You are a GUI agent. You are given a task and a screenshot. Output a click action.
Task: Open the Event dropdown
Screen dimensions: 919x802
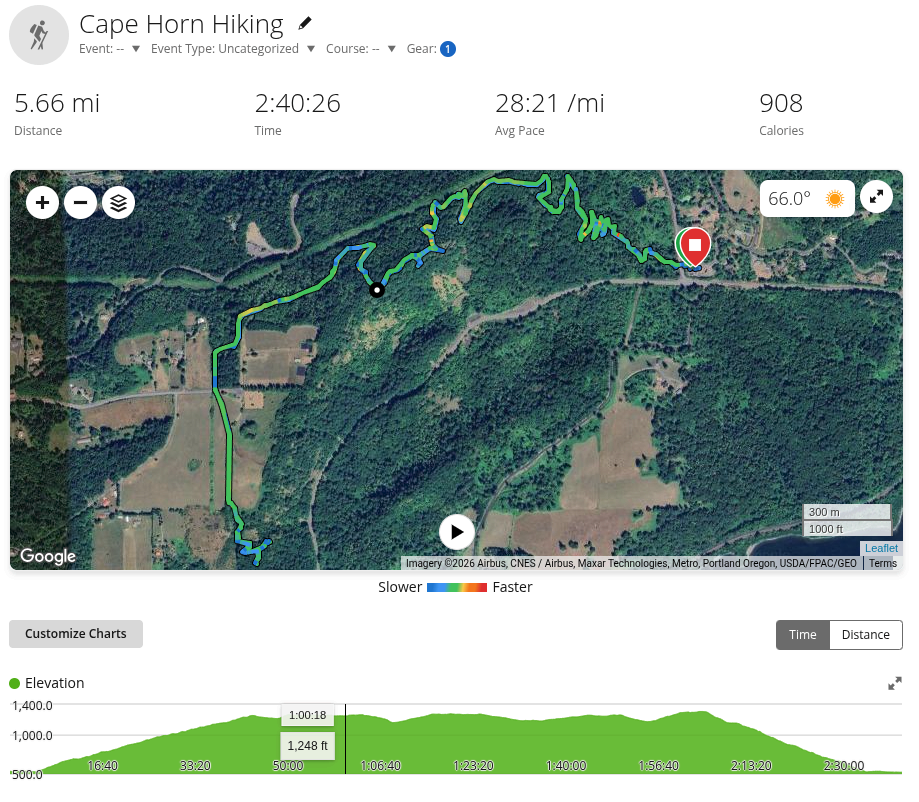(x=110, y=49)
